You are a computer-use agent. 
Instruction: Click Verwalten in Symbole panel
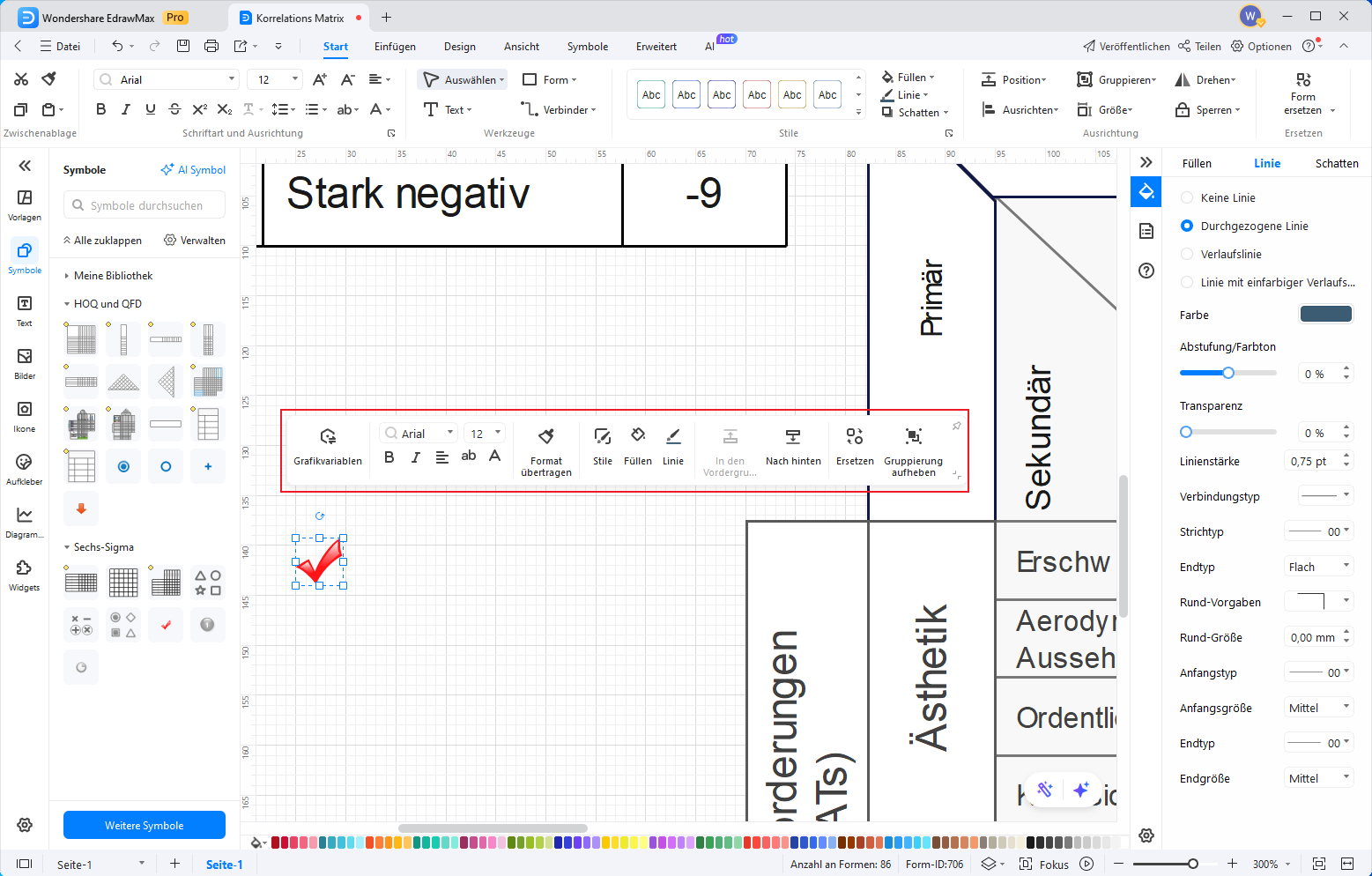coord(195,241)
